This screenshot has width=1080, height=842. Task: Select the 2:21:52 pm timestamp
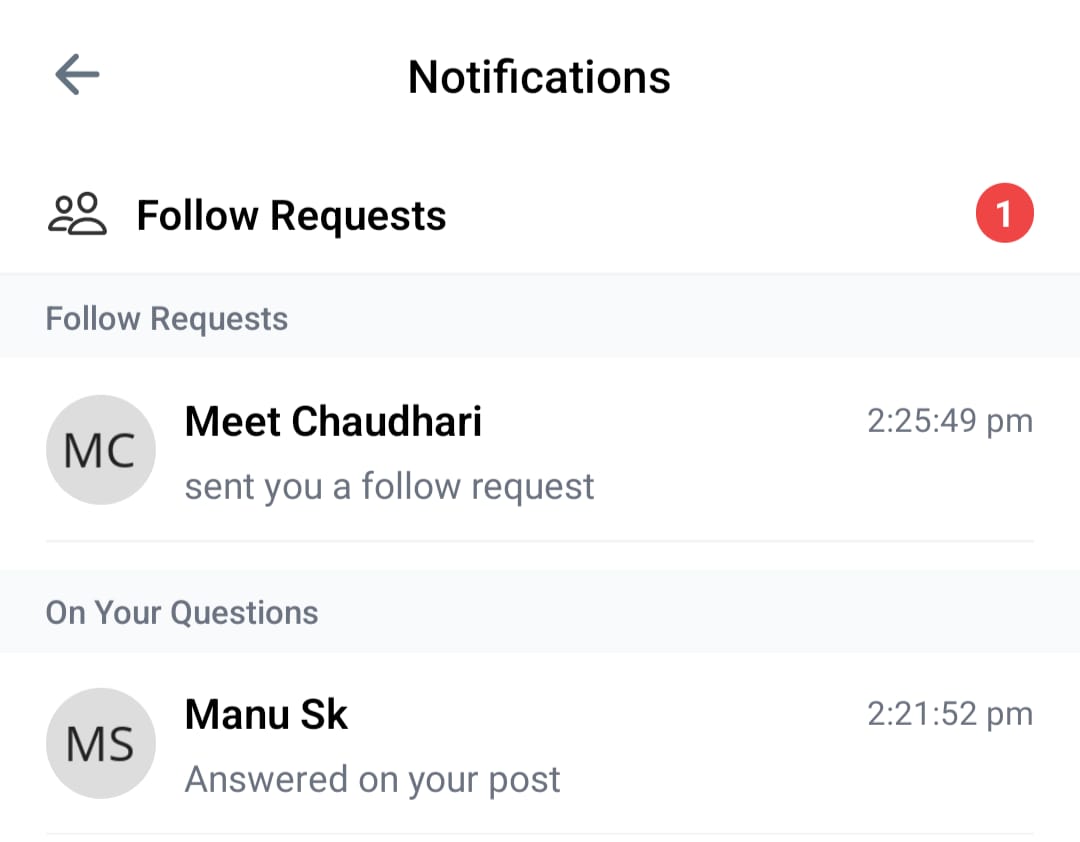[x=949, y=714]
